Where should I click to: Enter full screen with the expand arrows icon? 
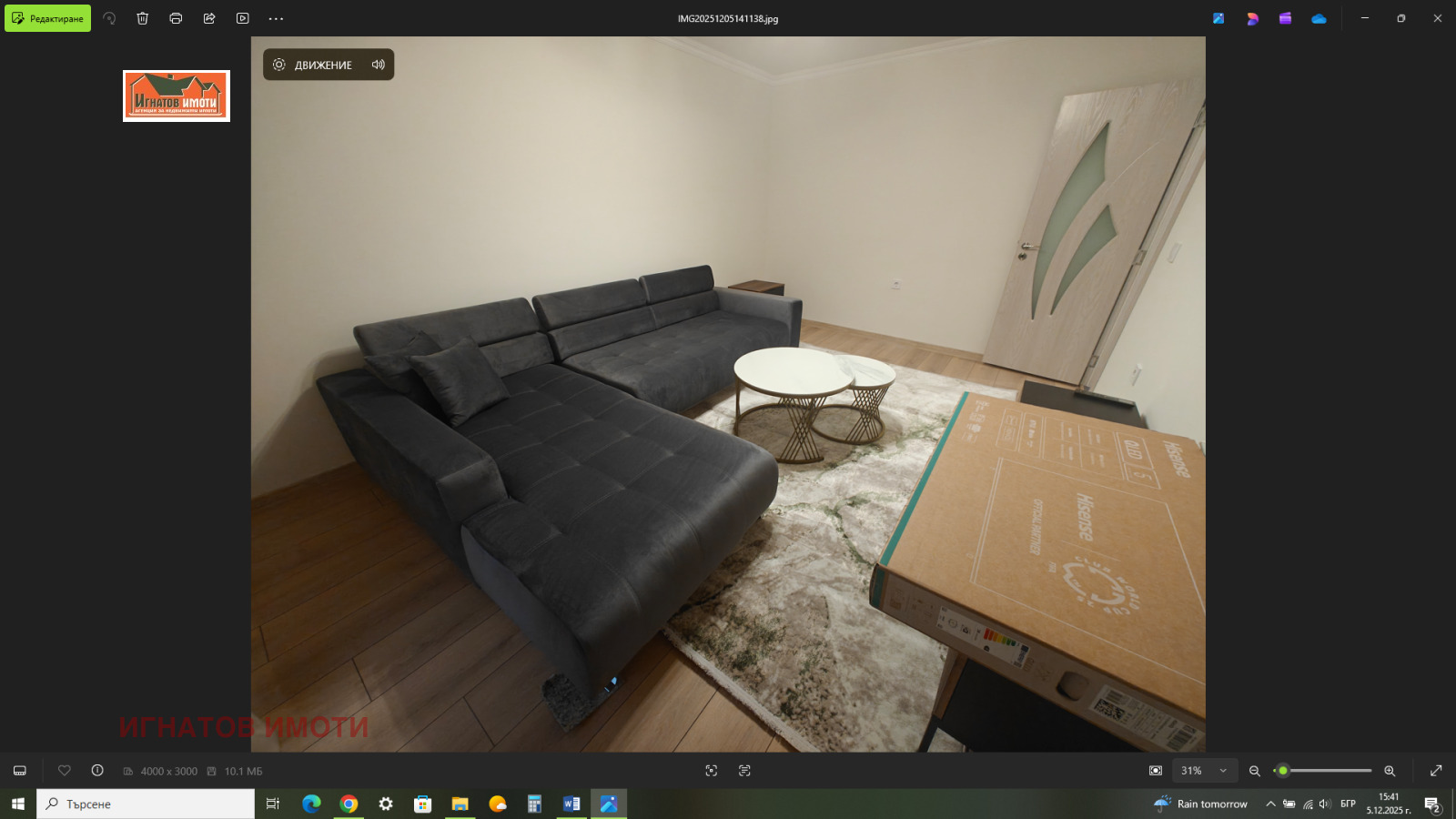pos(1436,771)
